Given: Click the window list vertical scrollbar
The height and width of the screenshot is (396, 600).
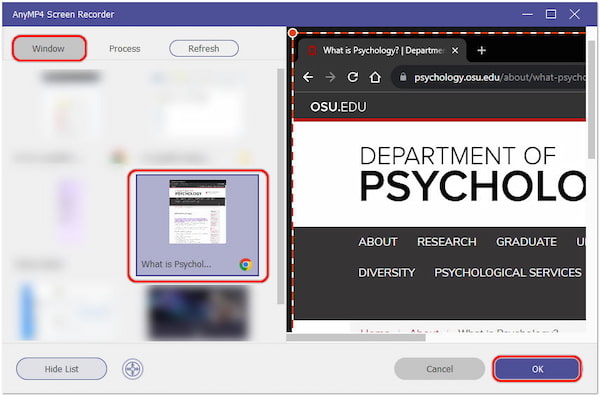Looking at the screenshot, I should click(280, 187).
